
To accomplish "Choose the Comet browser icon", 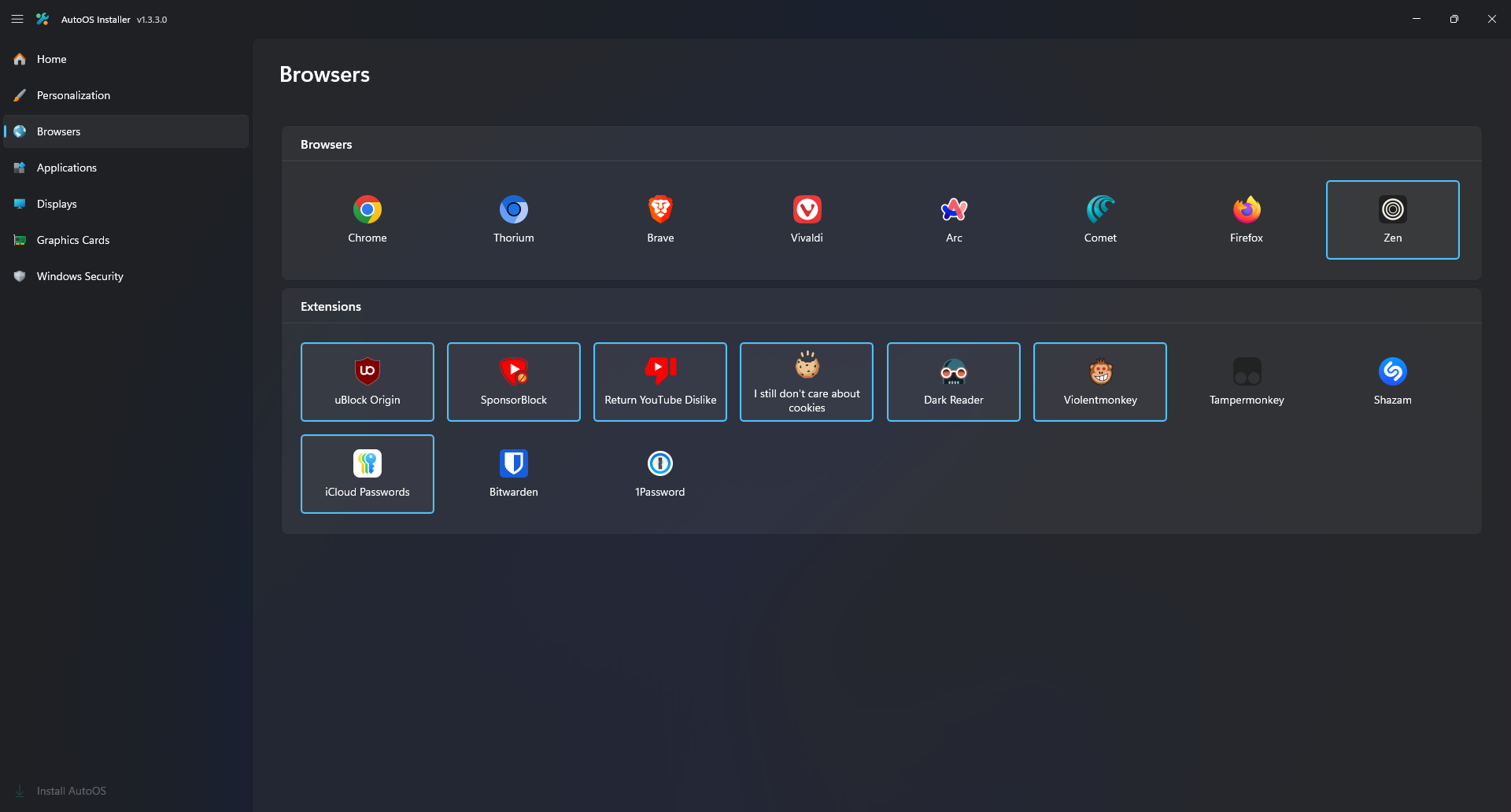I will coord(1100,209).
